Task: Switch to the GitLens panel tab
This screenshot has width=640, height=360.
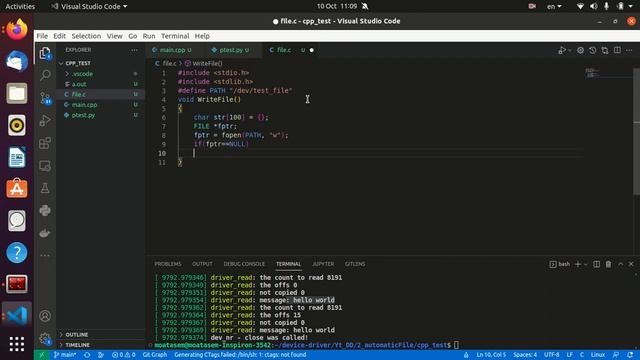Action: point(355,264)
